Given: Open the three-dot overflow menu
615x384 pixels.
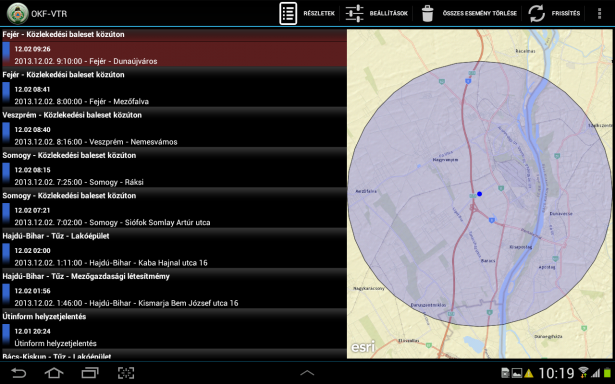Looking at the screenshot, I should click(599, 13).
